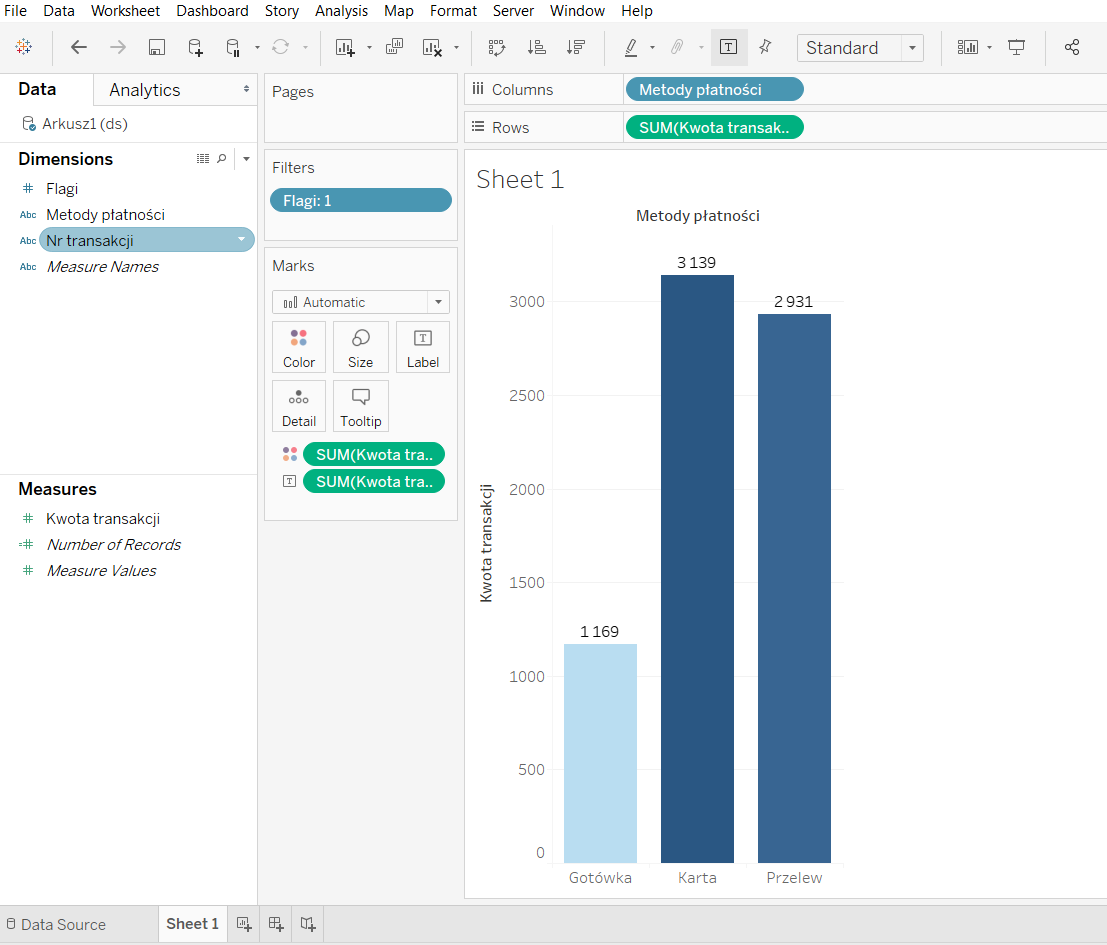Viewport: 1107px width, 945px height.
Task: Click the Tooltip button in Marks card
Action: 360,406
